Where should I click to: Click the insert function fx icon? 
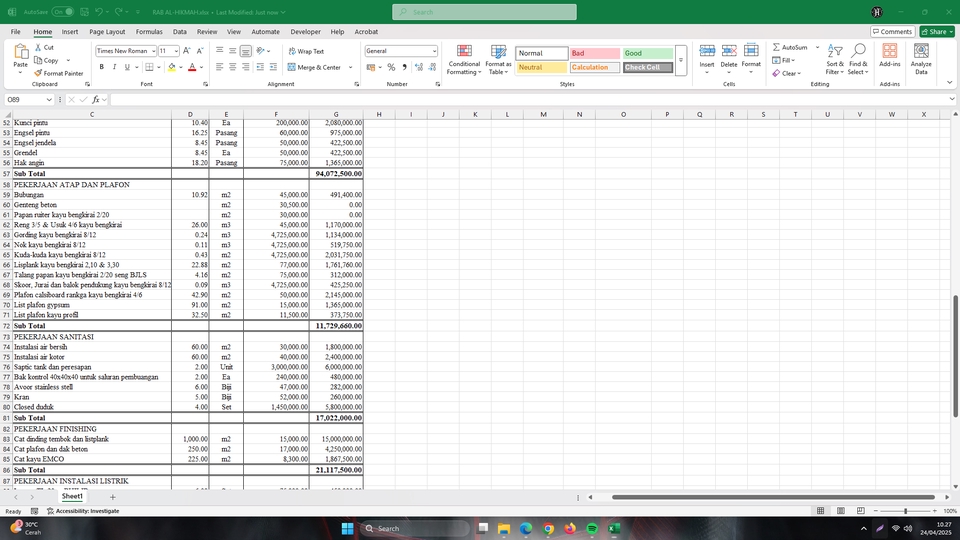point(96,99)
